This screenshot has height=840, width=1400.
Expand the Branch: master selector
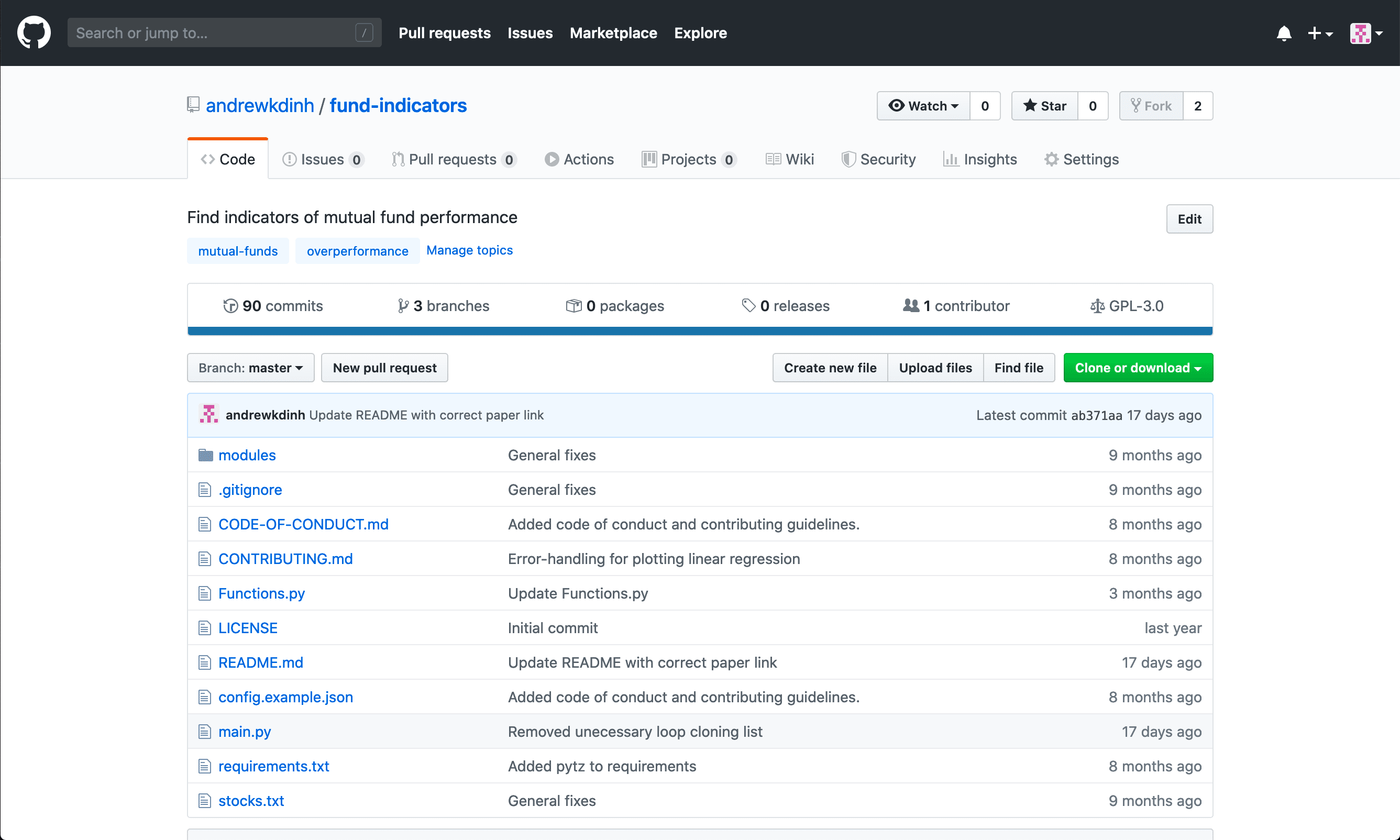(x=250, y=368)
